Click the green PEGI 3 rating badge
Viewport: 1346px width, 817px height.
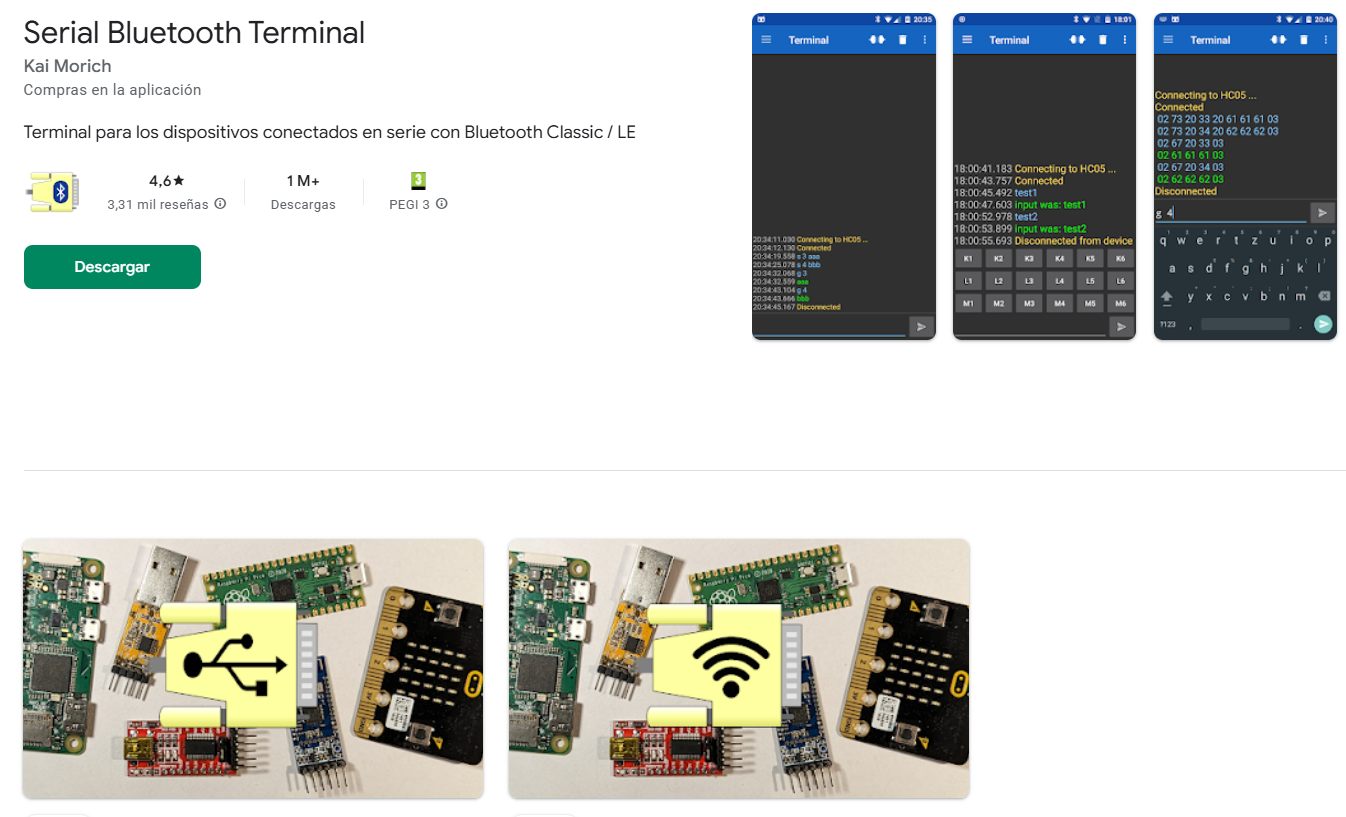[x=418, y=181]
